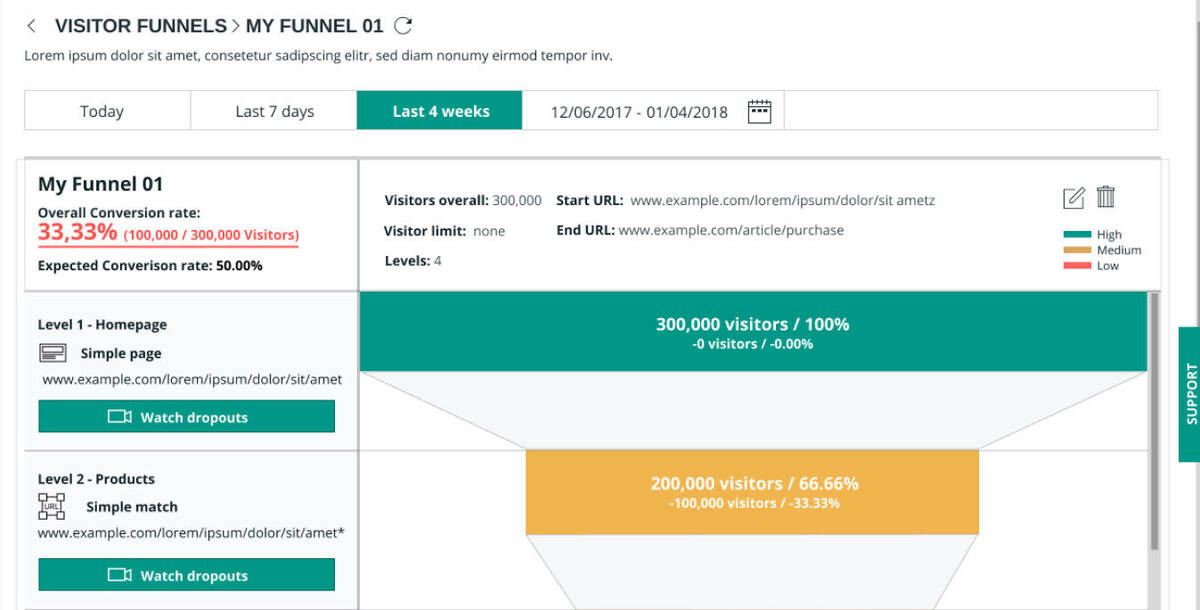Click the date range 12/06/2017 - 01/04/2018 field
Image resolution: width=1200 pixels, height=610 pixels.
(639, 111)
